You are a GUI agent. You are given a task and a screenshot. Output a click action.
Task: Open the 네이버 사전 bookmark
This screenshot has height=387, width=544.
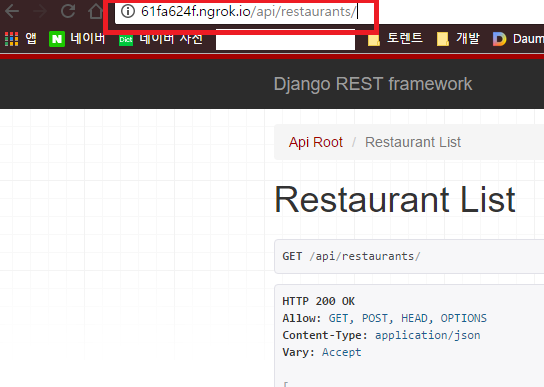[x=171, y=38]
